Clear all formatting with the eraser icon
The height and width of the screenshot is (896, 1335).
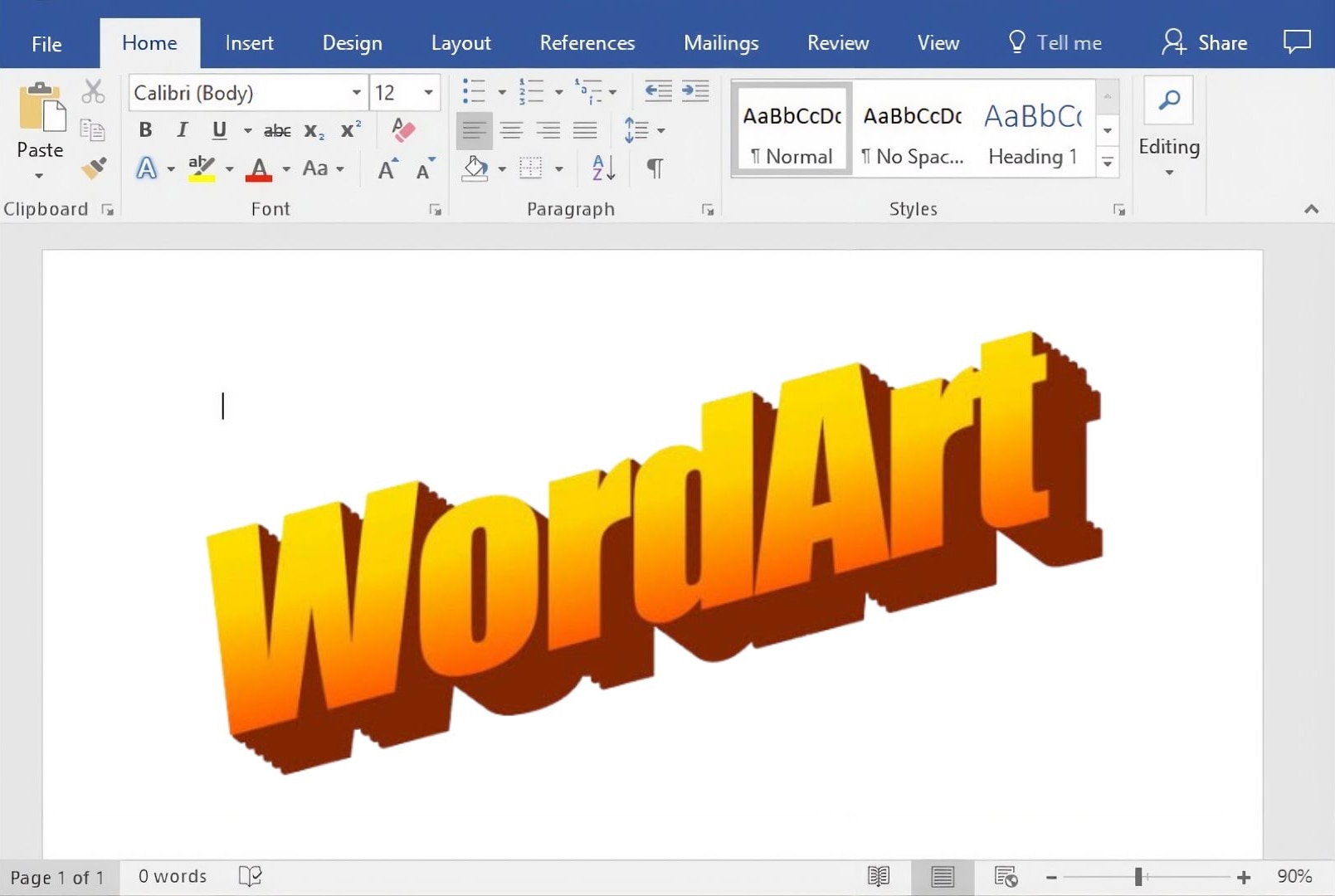(x=403, y=129)
